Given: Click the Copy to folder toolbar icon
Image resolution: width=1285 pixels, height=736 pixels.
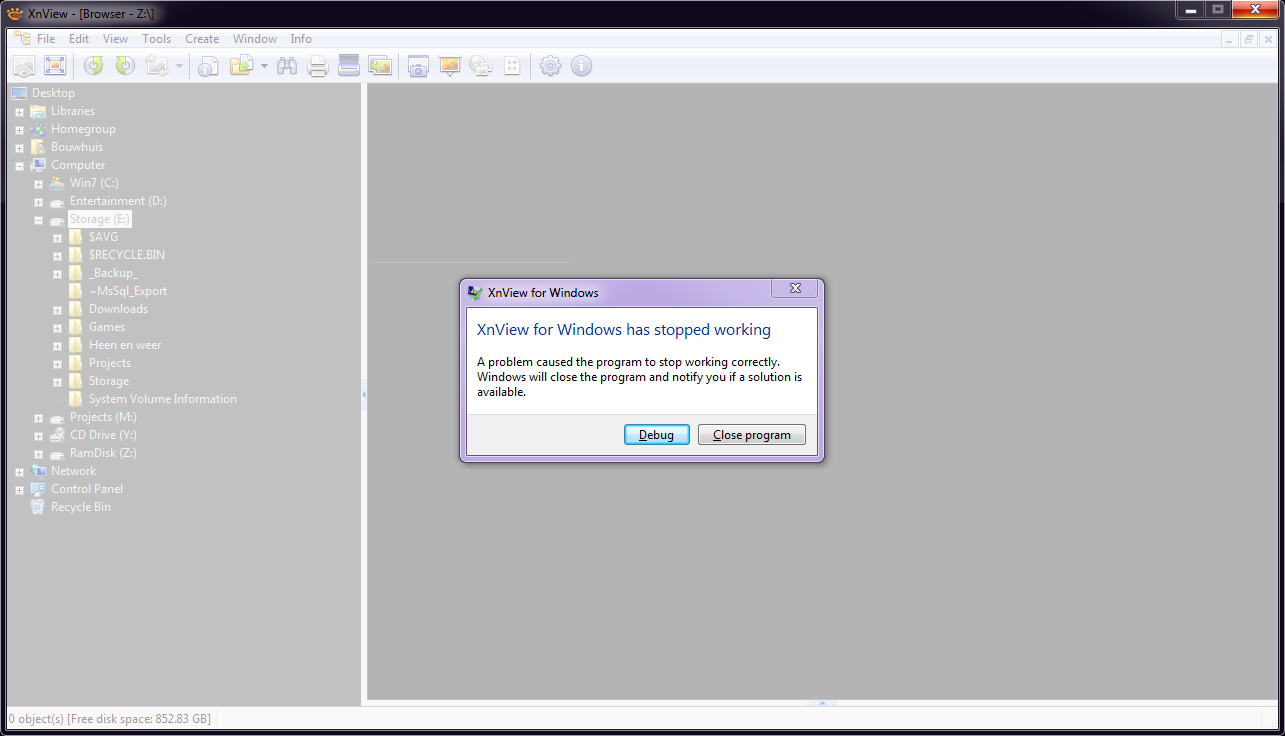Looking at the screenshot, I should tap(241, 66).
